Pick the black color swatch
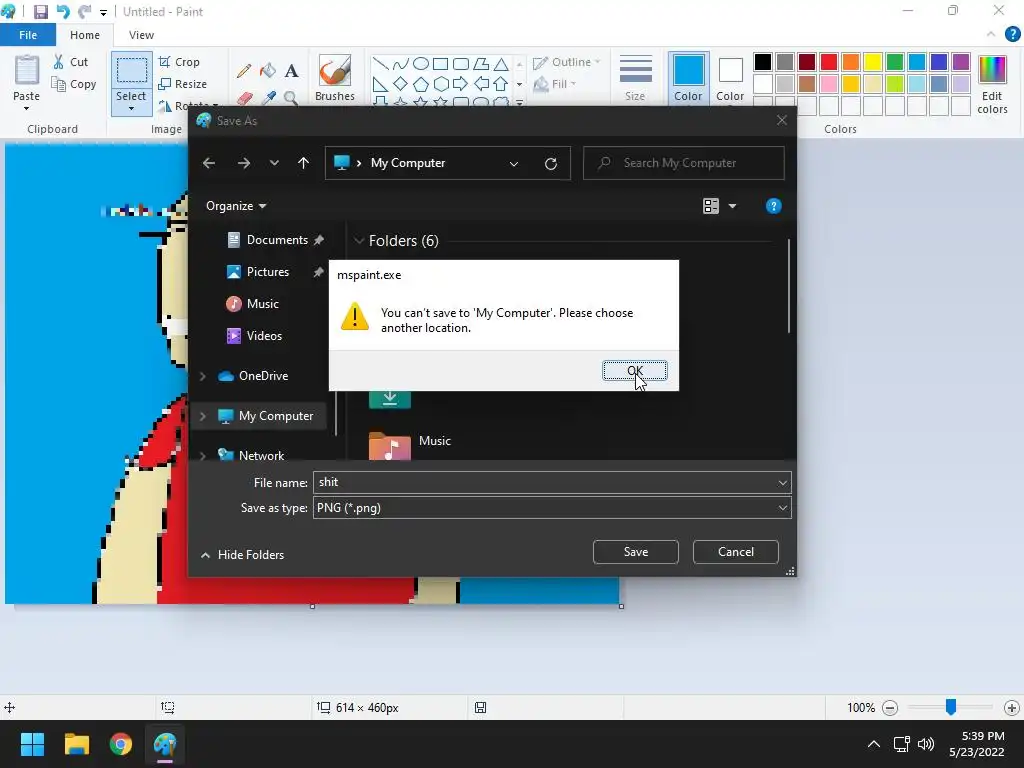 pyautogui.click(x=762, y=62)
